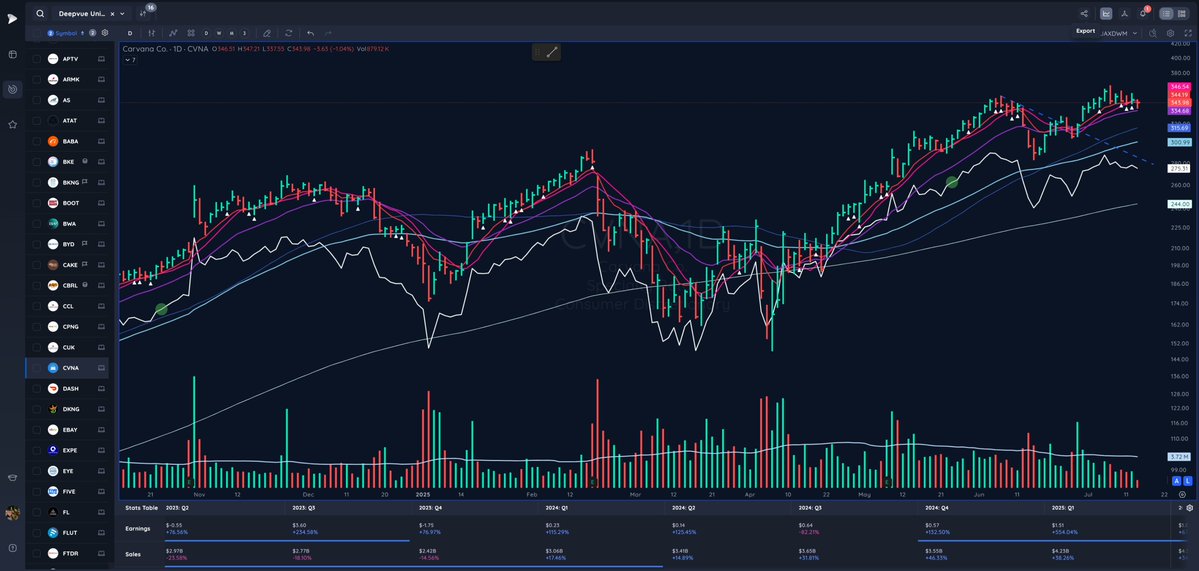Check the DASH row checkbox
Image resolution: width=1199 pixels, height=571 pixels.
[36, 389]
